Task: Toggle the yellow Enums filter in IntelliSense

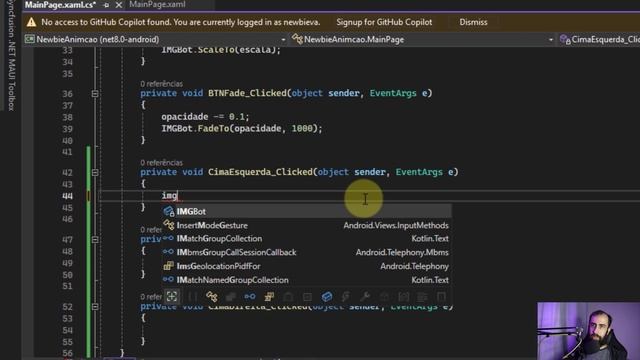Action: coord(269,297)
